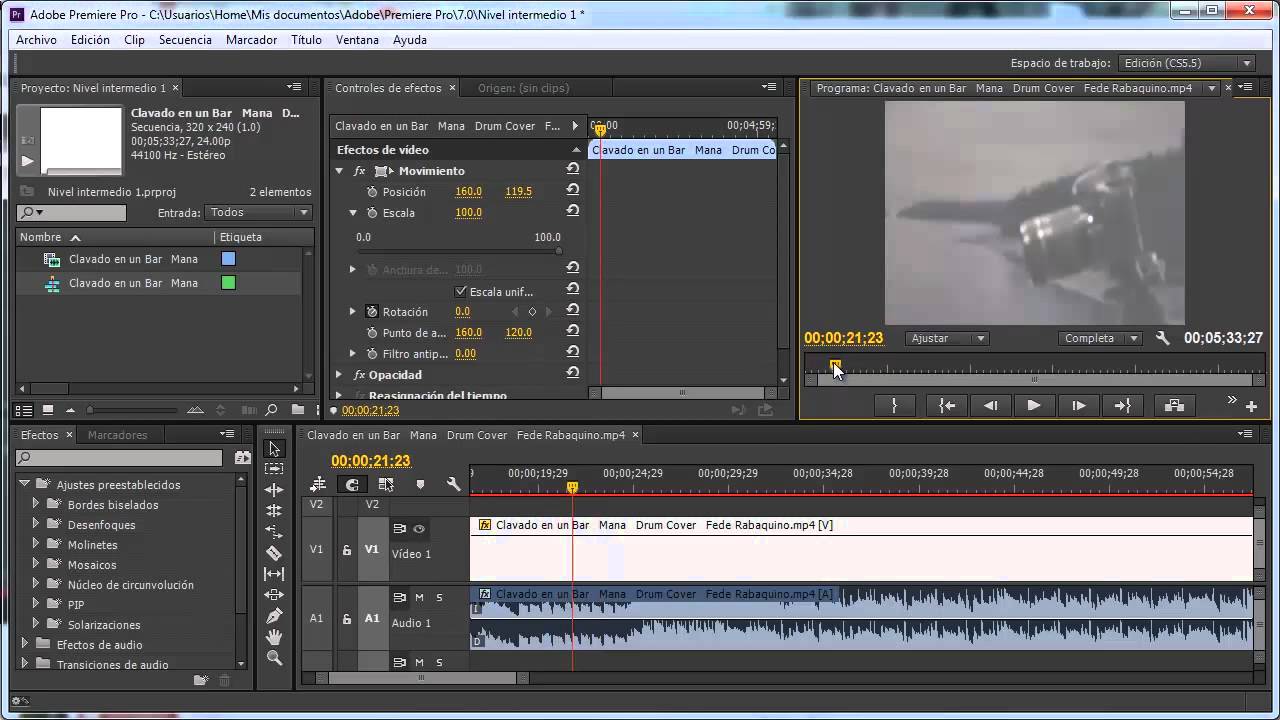
Task: Collapse the Movimiento effect group
Action: pyautogui.click(x=339, y=171)
